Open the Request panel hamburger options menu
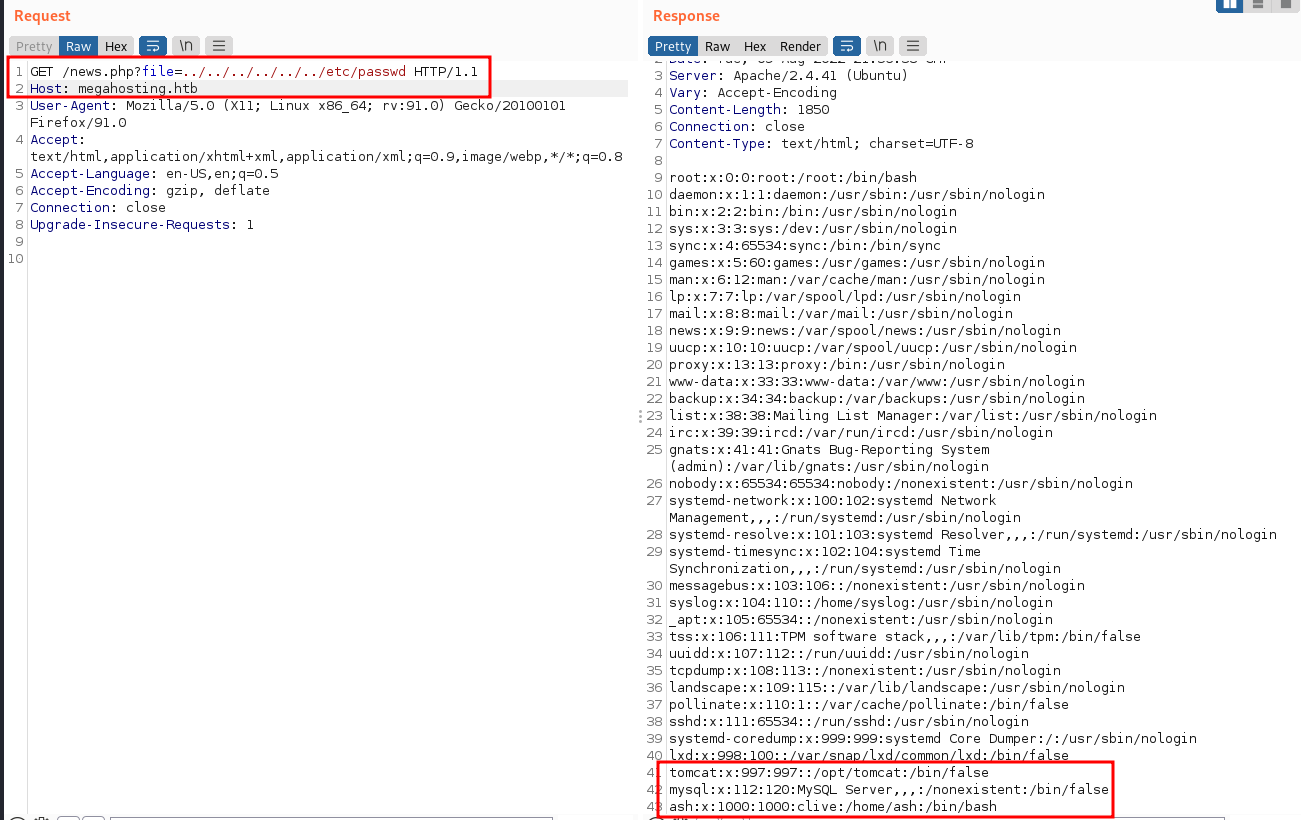The width and height of the screenshot is (1301, 820). point(219,46)
